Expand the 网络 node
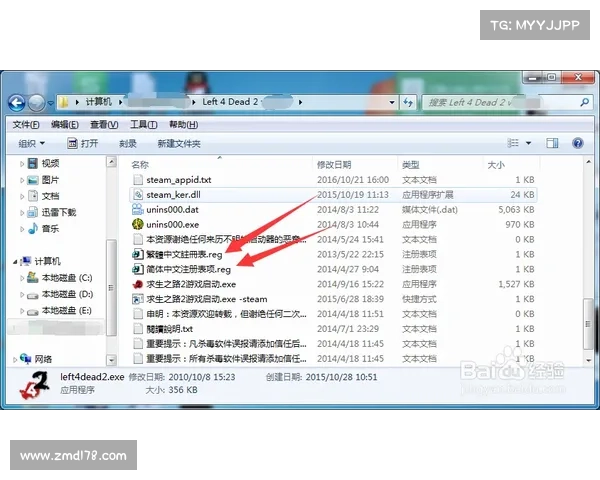Screen dimensions: 600x480 coord(15,359)
